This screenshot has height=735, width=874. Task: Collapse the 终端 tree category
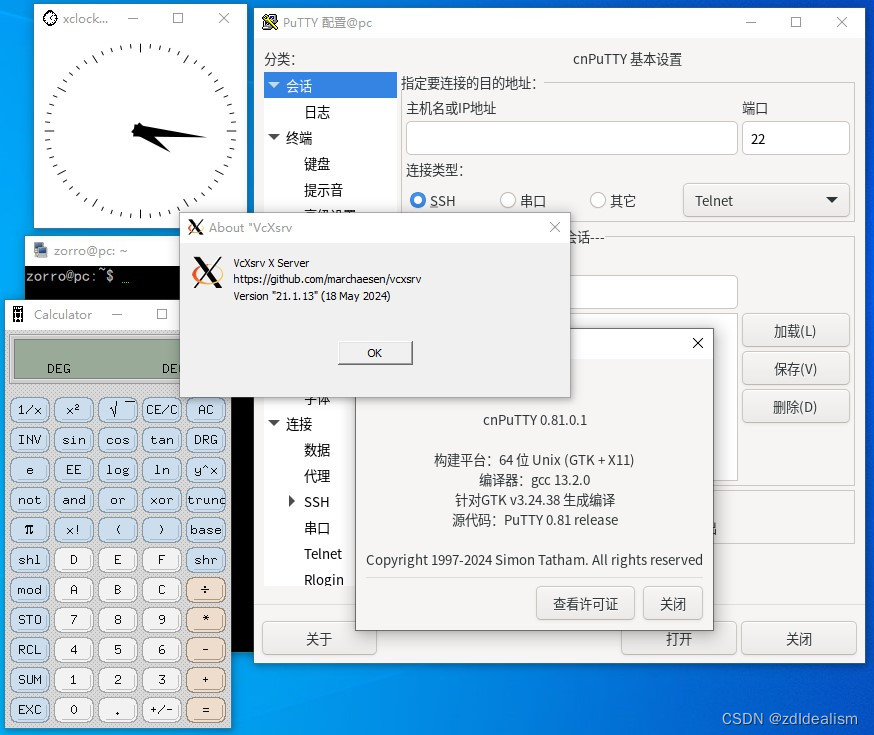pyautogui.click(x=274, y=137)
